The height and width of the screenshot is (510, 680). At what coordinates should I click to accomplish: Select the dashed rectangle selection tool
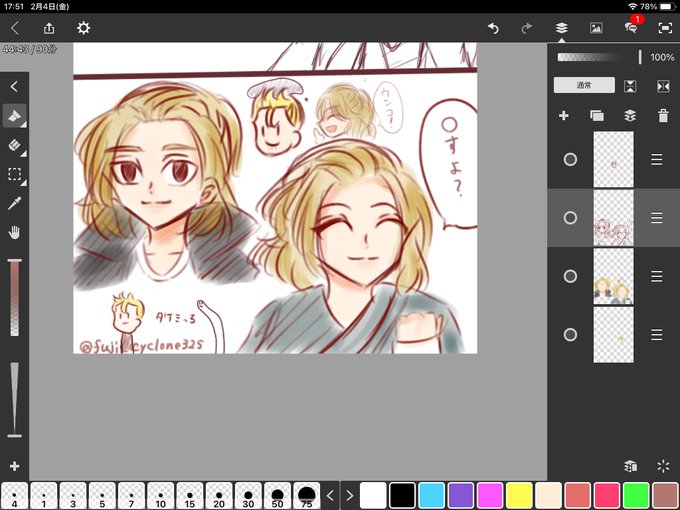point(14,174)
